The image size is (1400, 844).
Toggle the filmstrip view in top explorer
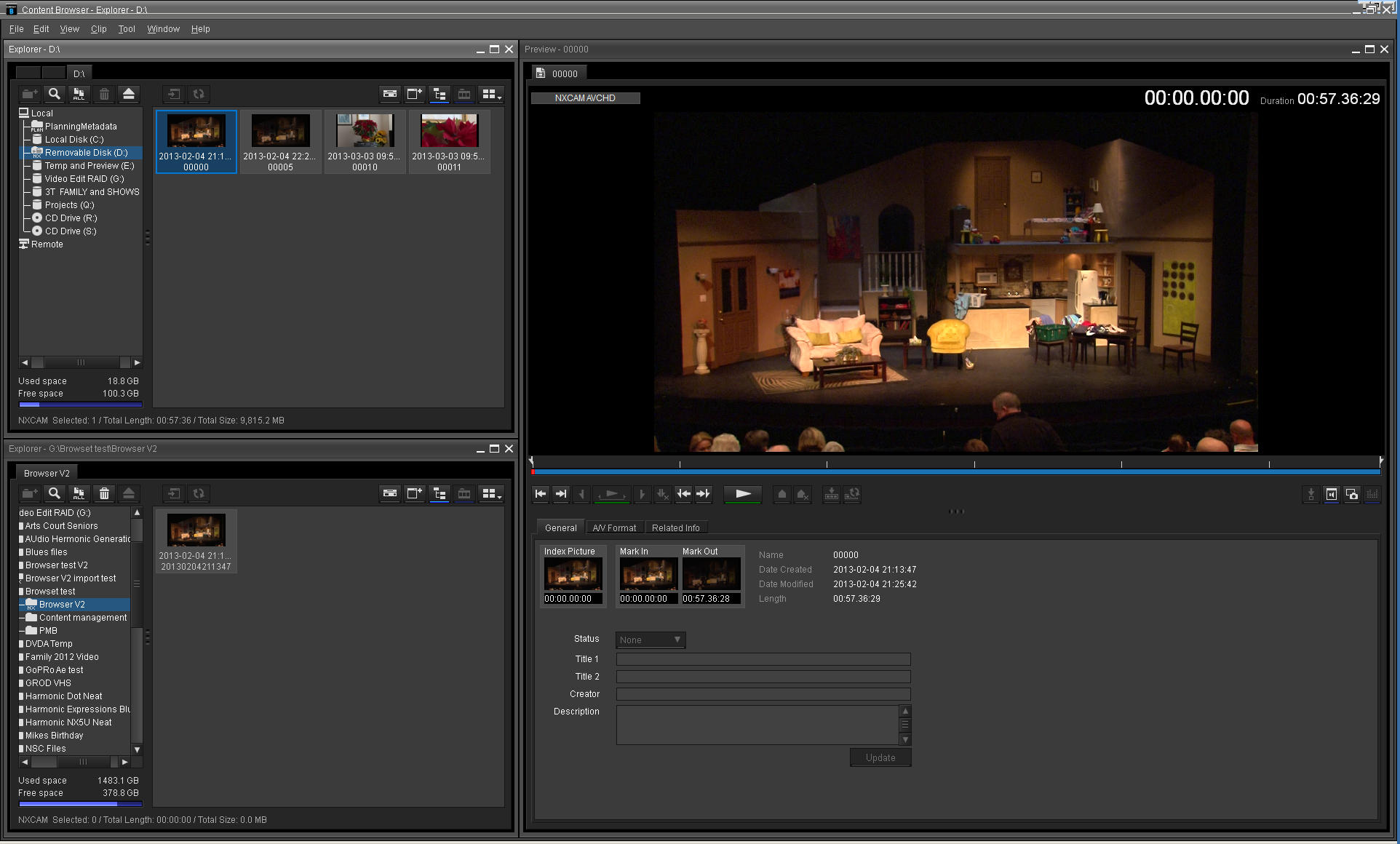coord(464,94)
